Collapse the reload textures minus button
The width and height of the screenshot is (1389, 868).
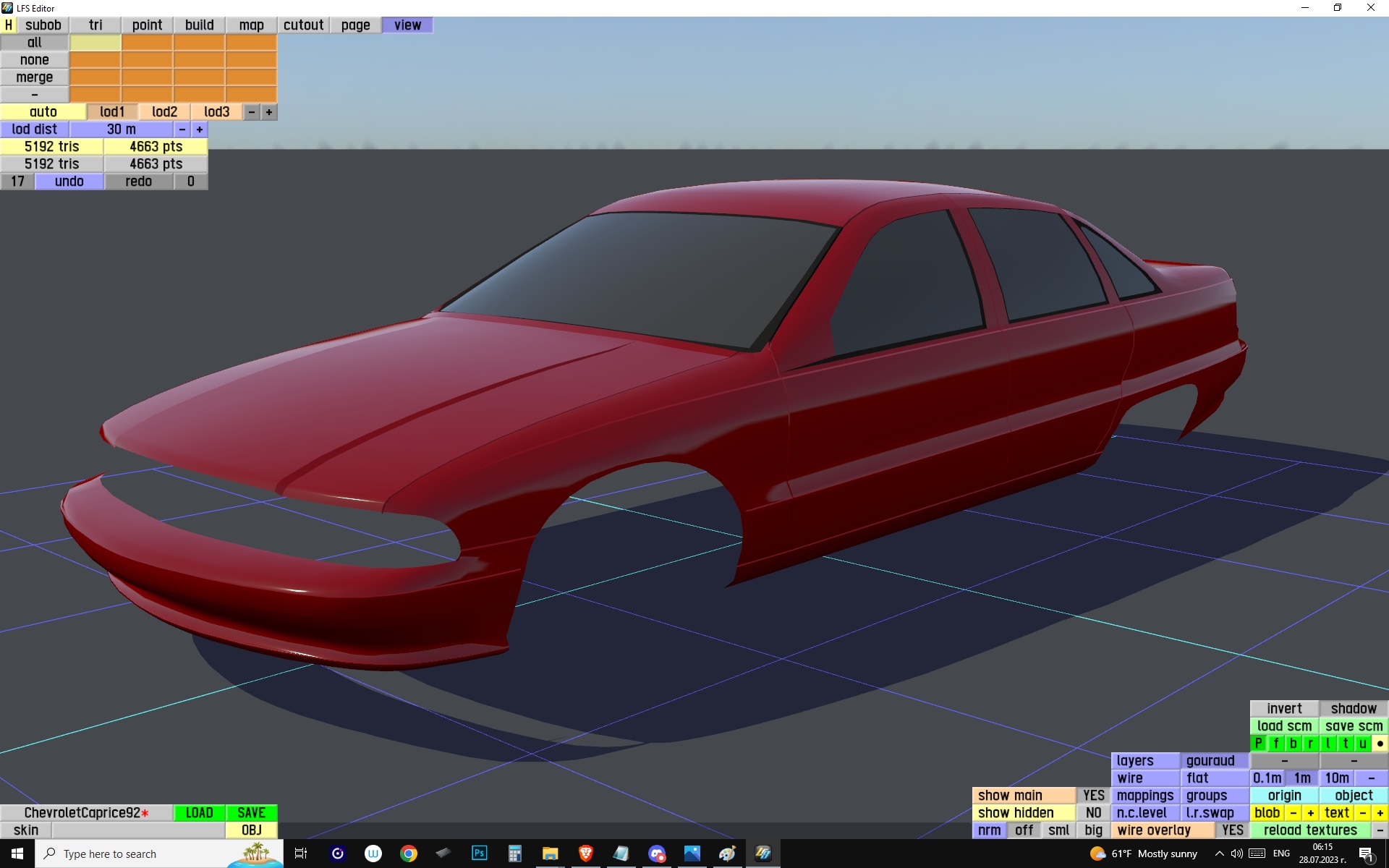pyautogui.click(x=1380, y=830)
